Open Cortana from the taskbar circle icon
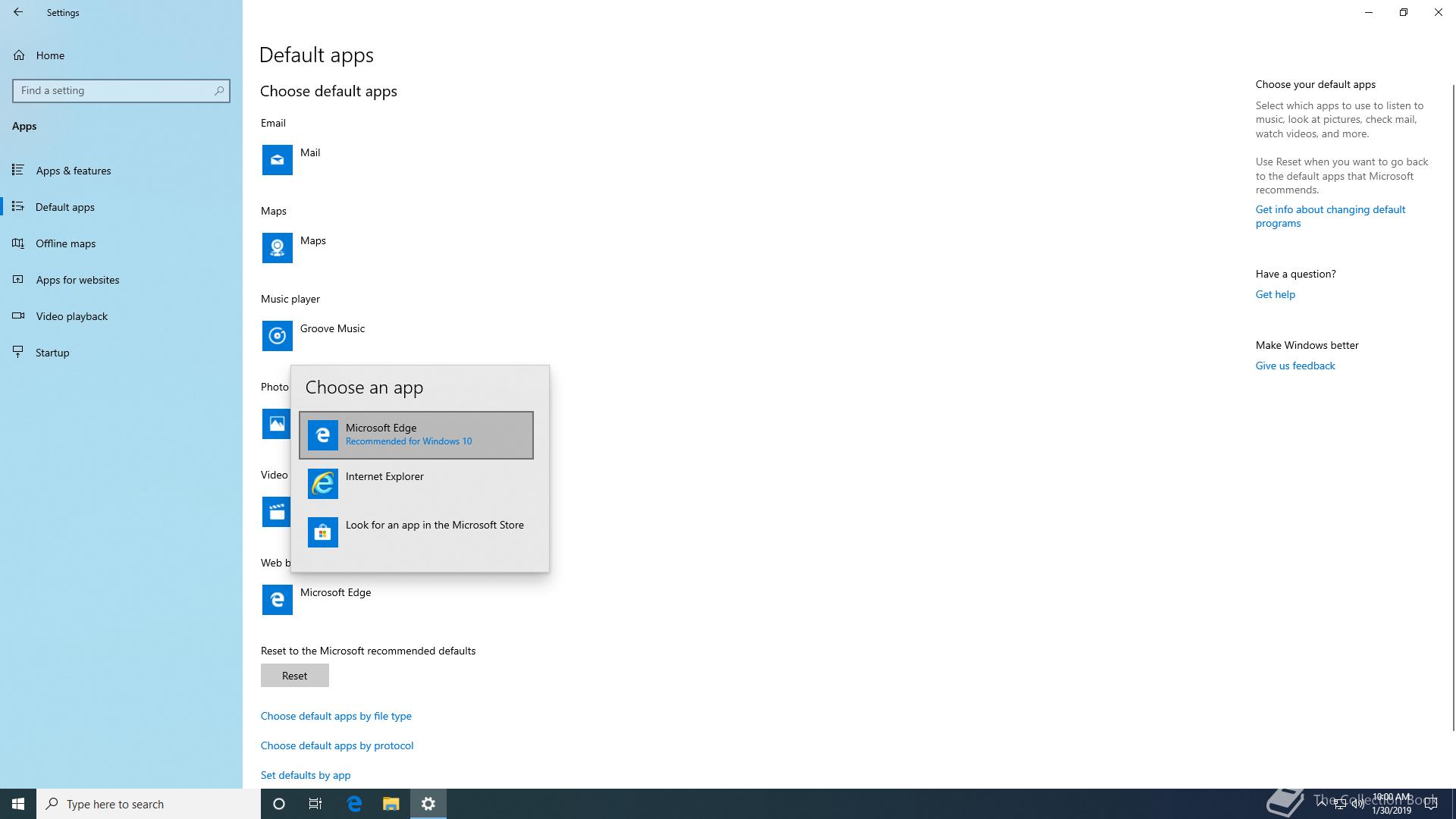The image size is (1456, 819). (x=279, y=804)
